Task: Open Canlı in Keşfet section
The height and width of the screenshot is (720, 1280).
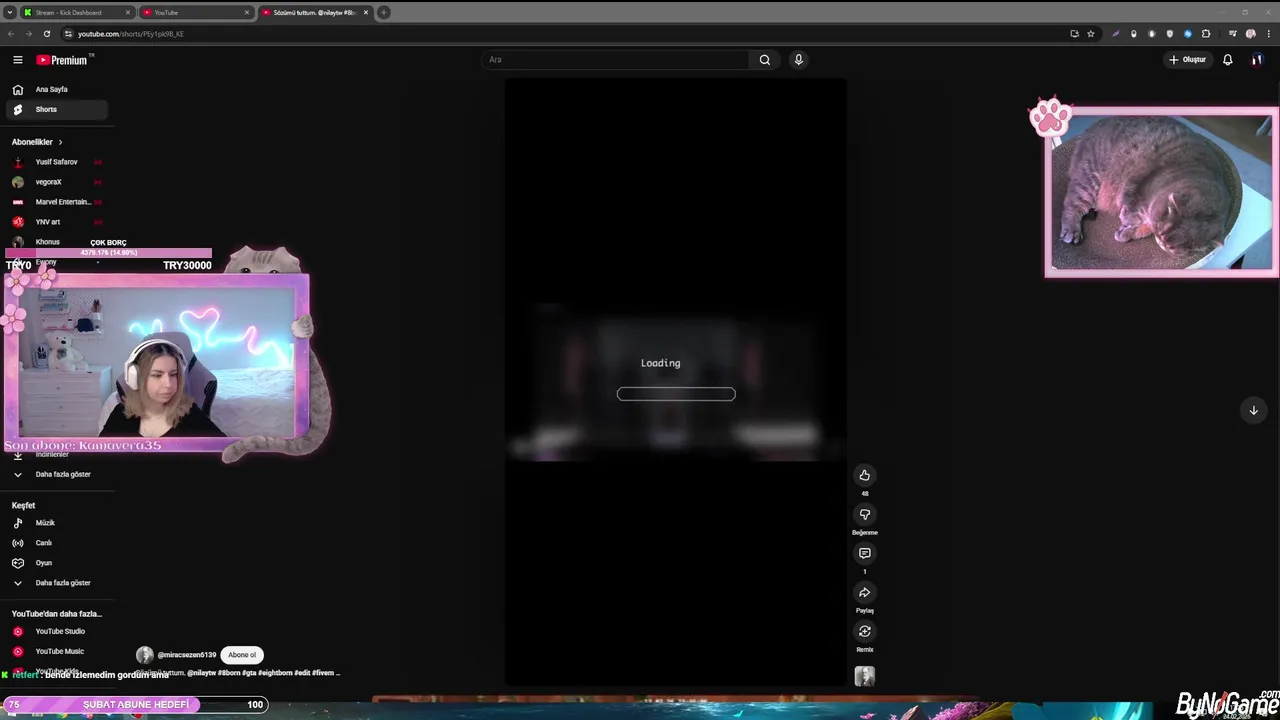Action: point(57,543)
